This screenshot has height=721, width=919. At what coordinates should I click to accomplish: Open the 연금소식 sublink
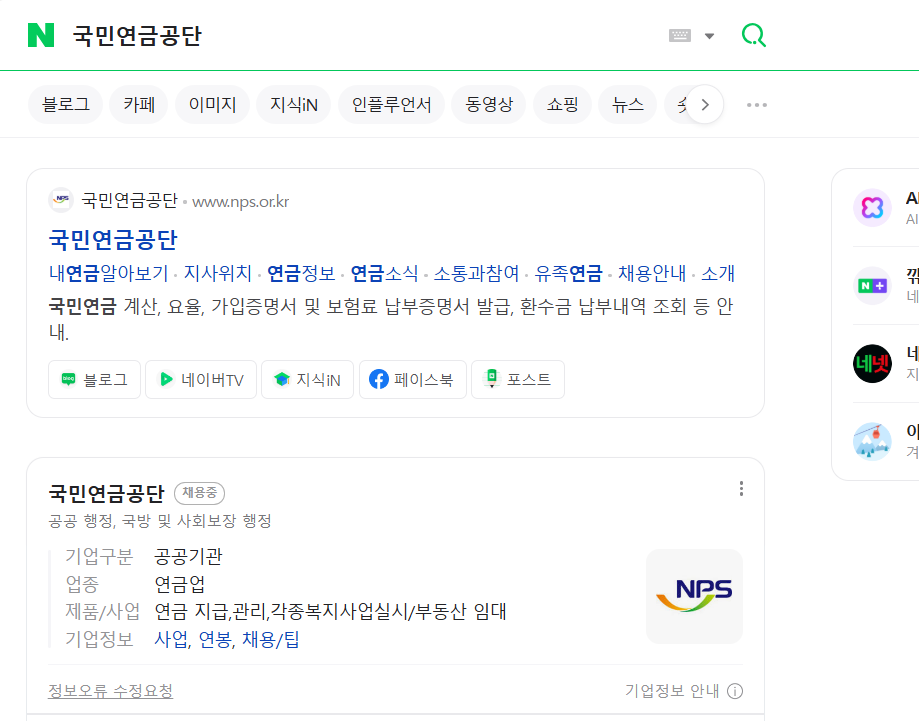tap(384, 273)
